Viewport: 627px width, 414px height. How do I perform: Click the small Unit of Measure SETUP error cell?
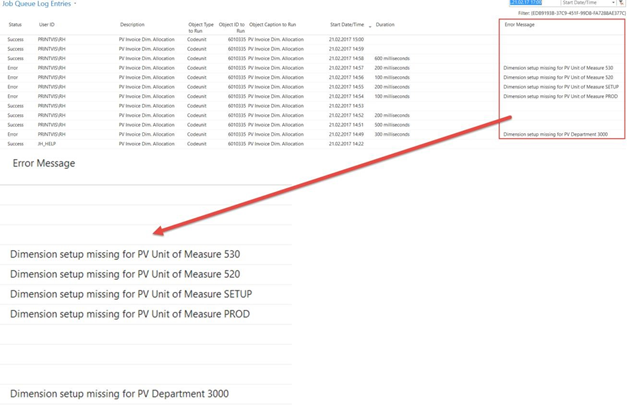(x=561, y=87)
